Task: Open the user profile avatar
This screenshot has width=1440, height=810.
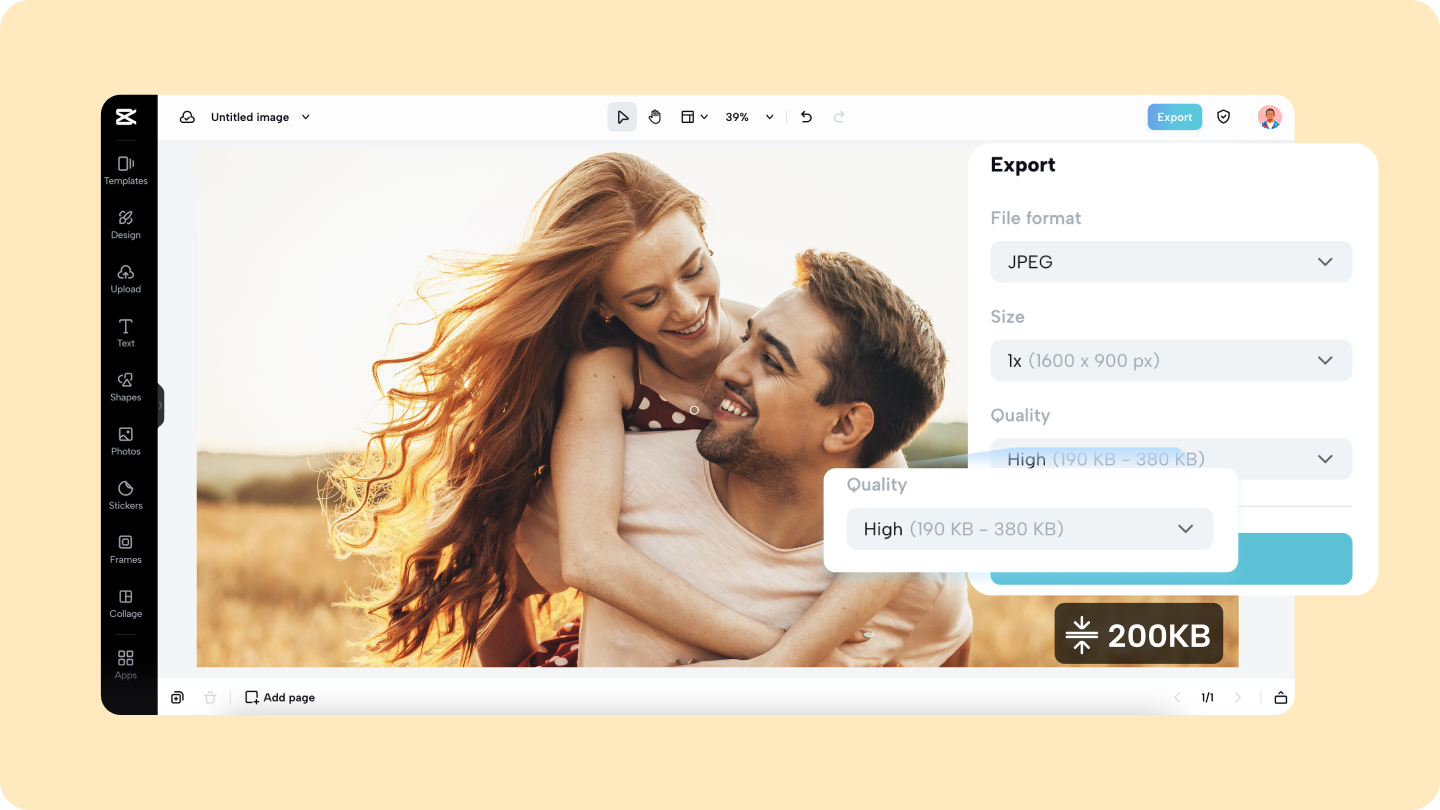Action: point(1270,117)
